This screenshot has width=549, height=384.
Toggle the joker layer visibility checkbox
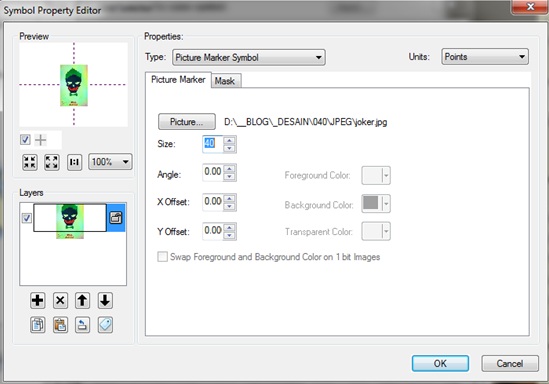click(27, 218)
